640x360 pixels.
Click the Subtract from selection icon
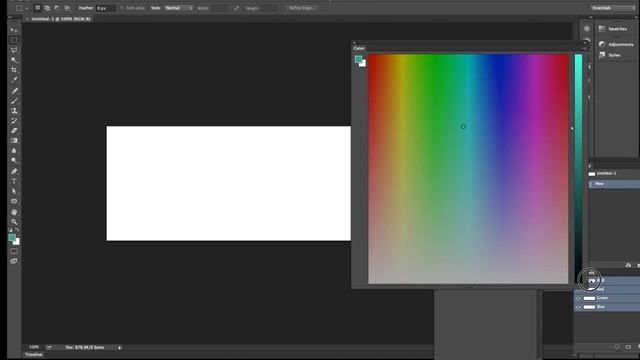point(57,8)
